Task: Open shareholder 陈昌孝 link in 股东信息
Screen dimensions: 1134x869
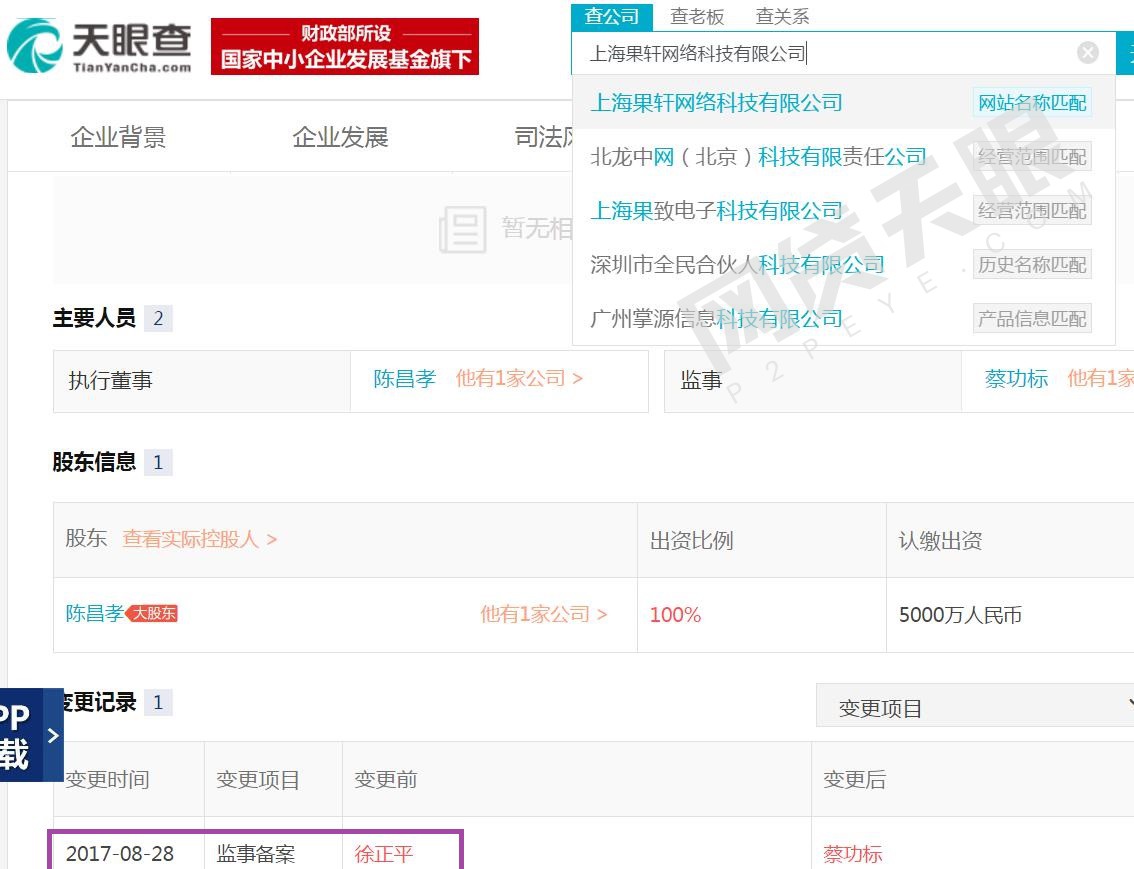Action: (x=95, y=614)
